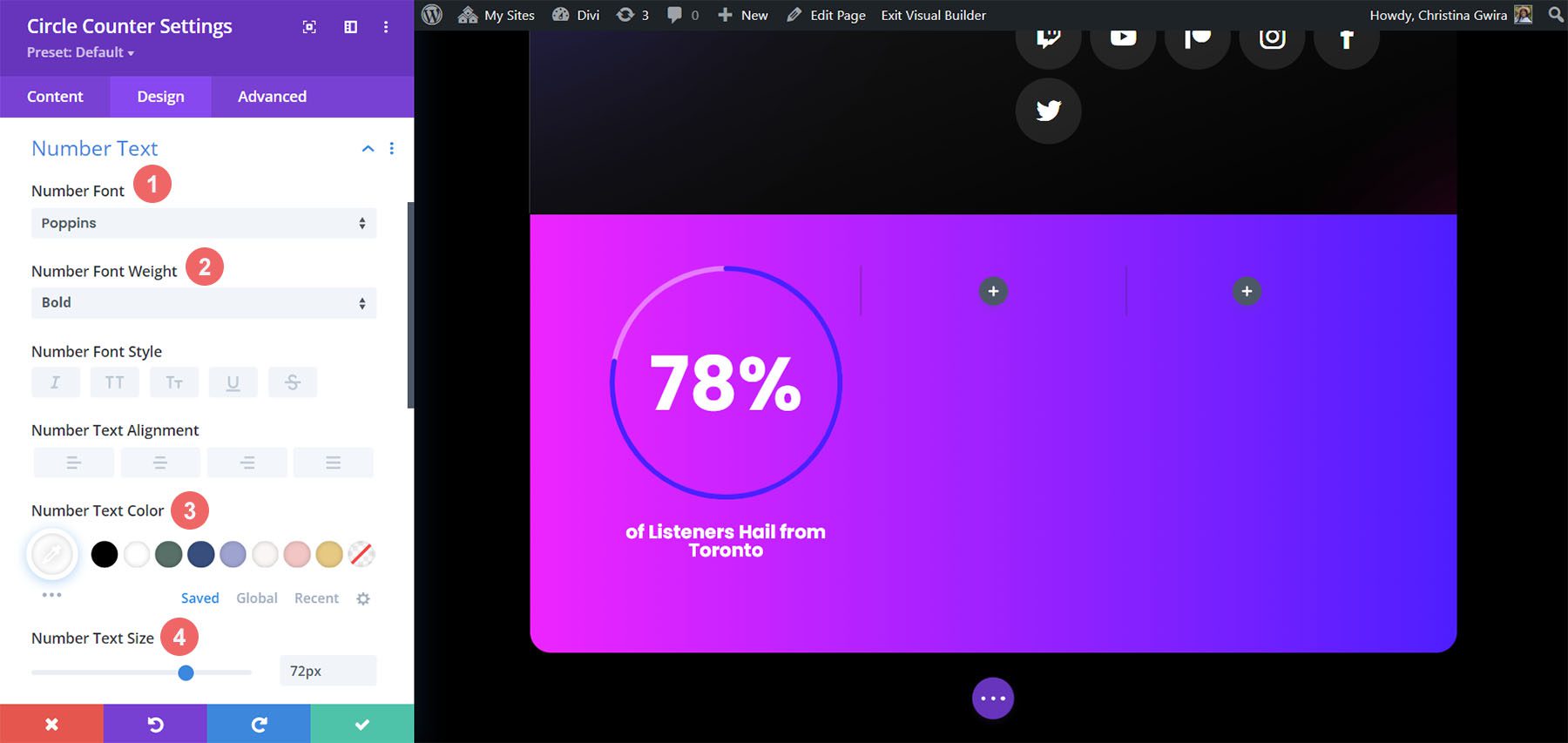Click the transparent no-color swatch
The height and width of the screenshot is (743, 1568).
[x=362, y=554]
